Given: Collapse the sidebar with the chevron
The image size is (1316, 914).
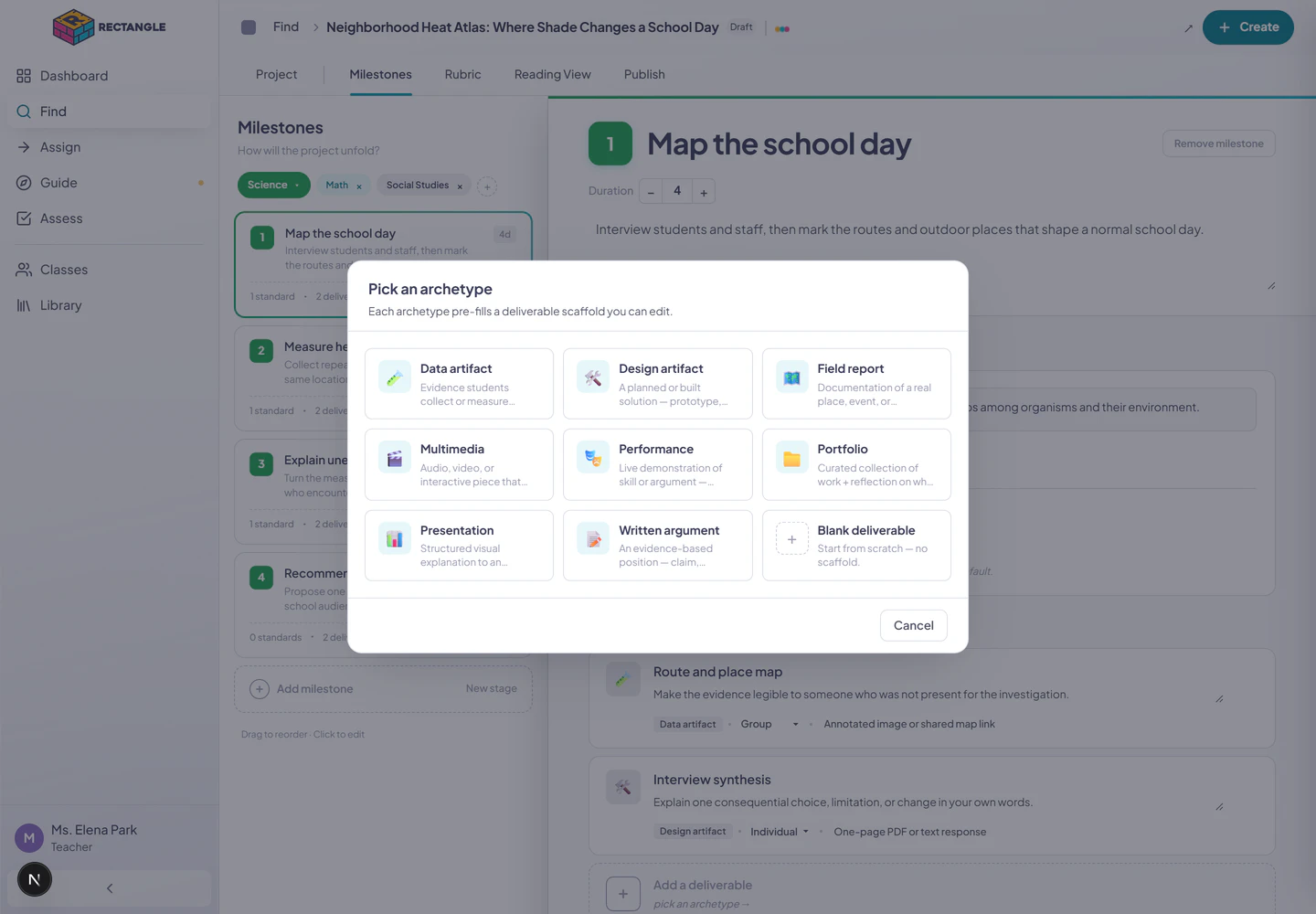Looking at the screenshot, I should pyautogui.click(x=110, y=888).
